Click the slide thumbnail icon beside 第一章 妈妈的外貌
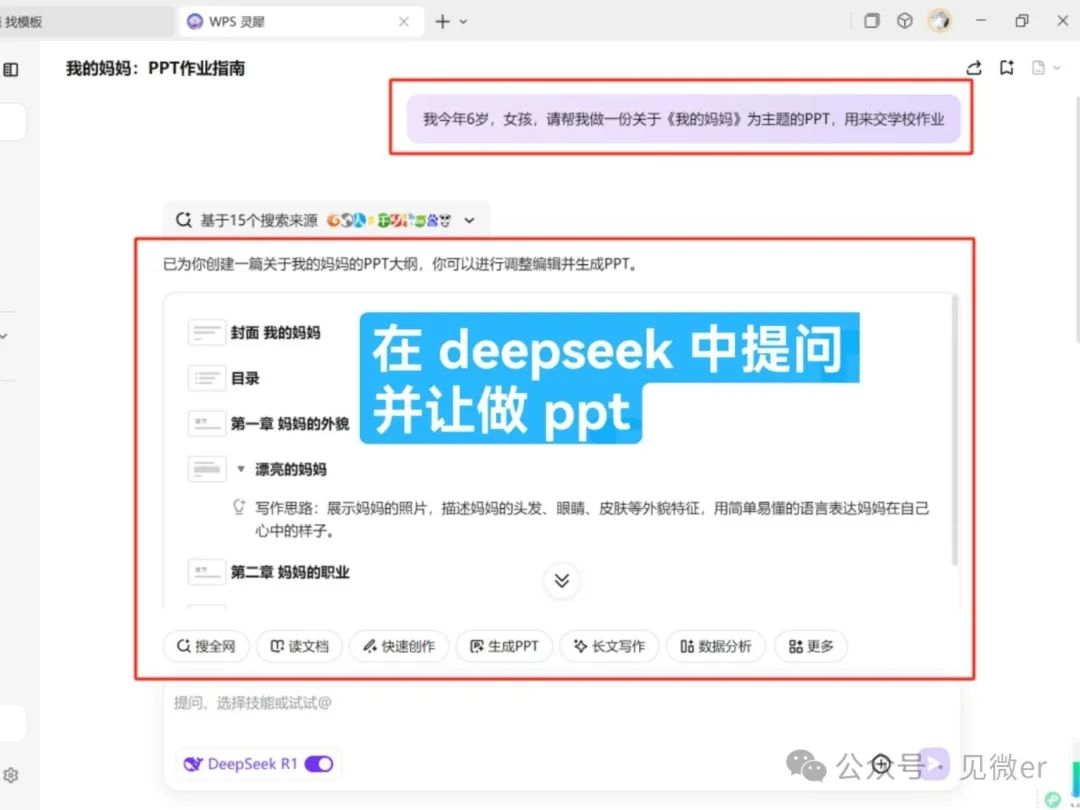The width and height of the screenshot is (1080, 810). pyautogui.click(x=207, y=424)
